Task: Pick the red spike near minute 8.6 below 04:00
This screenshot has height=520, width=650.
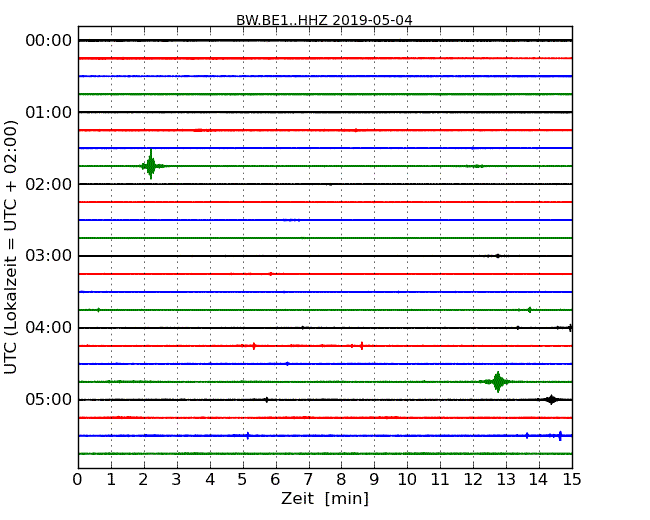Action: click(362, 346)
